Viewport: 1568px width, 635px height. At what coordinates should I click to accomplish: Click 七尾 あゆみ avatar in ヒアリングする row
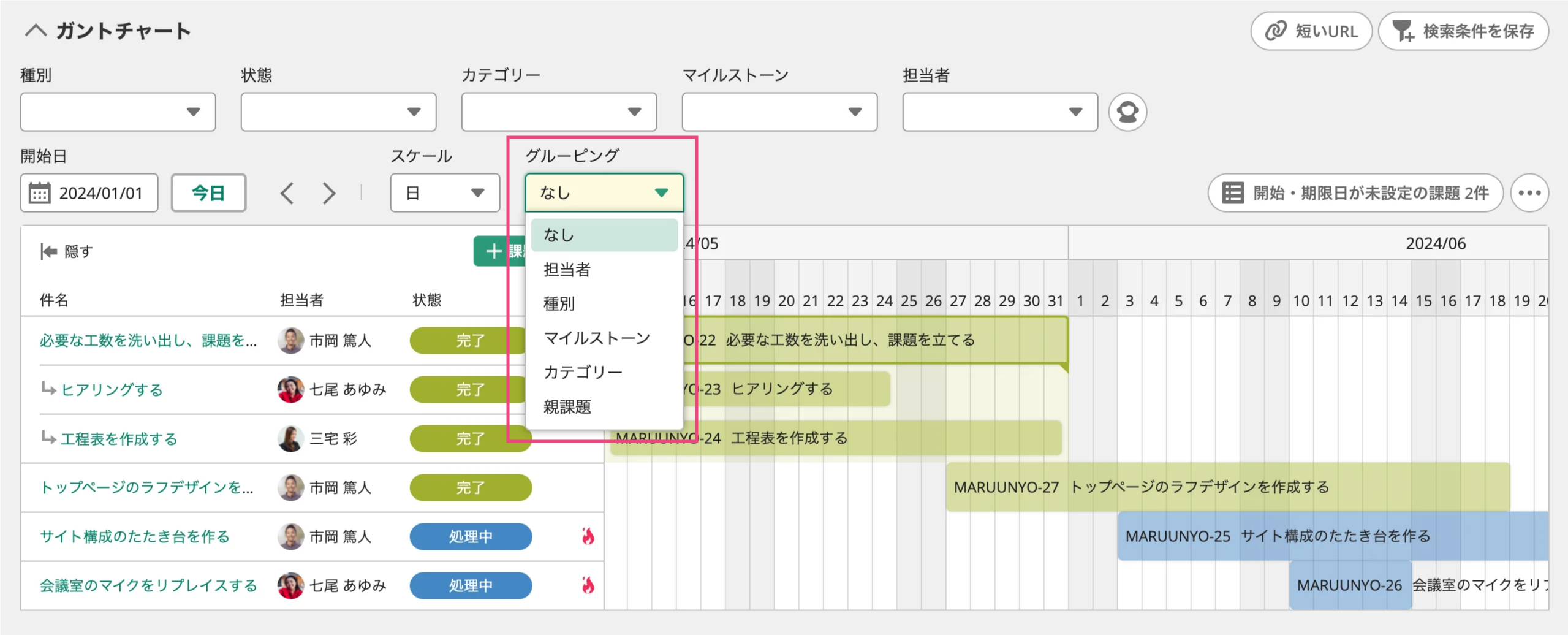(290, 389)
